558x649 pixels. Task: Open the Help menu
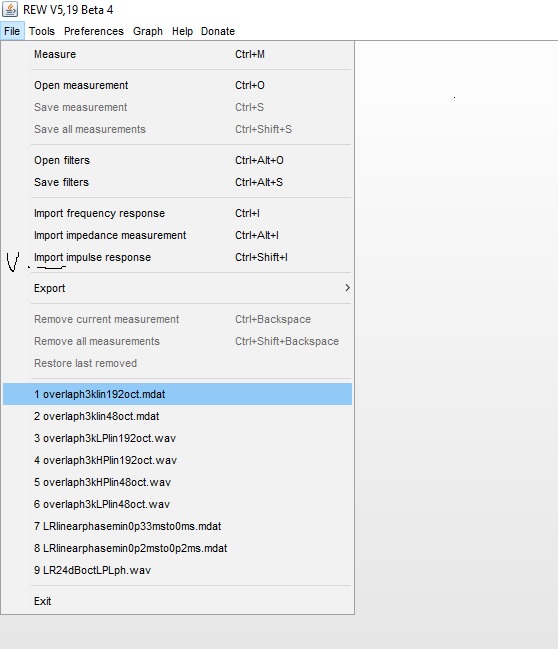182,31
